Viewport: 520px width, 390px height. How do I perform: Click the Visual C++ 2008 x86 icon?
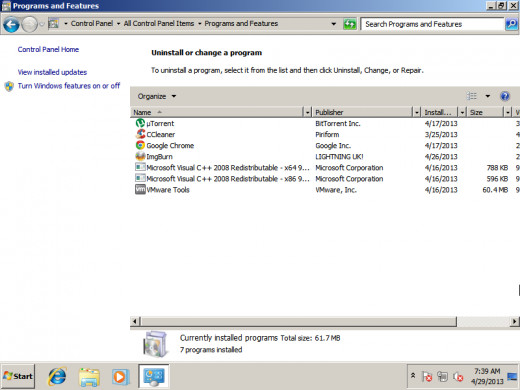pyautogui.click(x=140, y=178)
